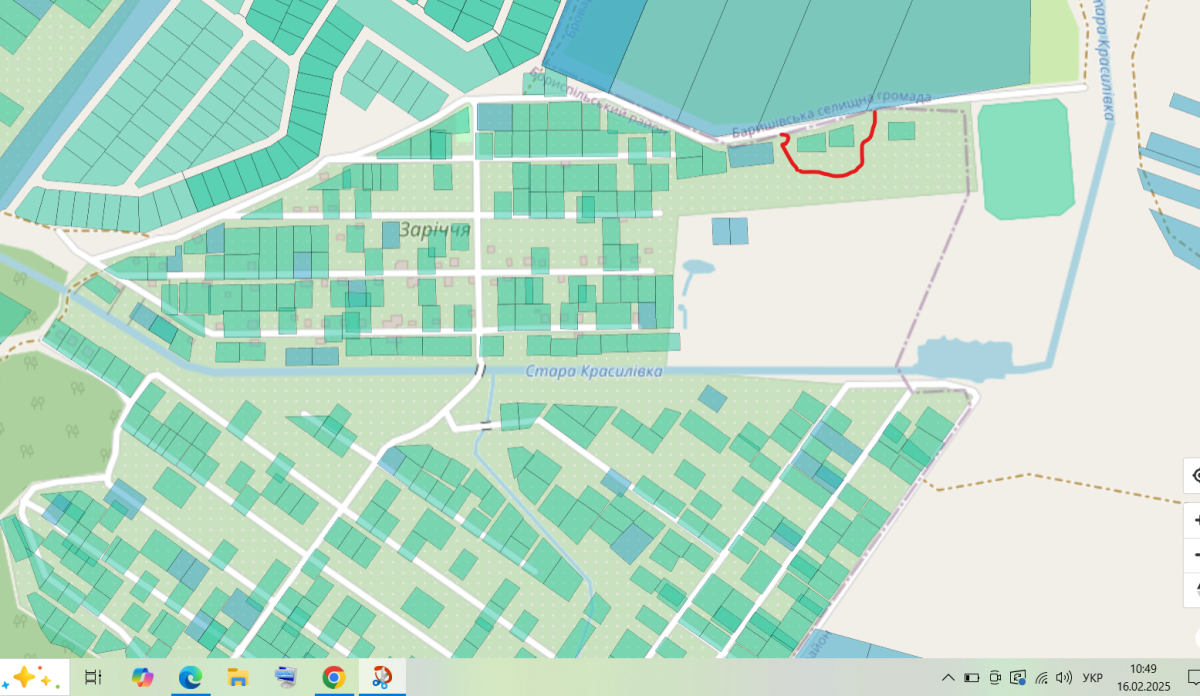Open Wi-Fi network settings in tray
1200x696 pixels.
[1042, 677]
